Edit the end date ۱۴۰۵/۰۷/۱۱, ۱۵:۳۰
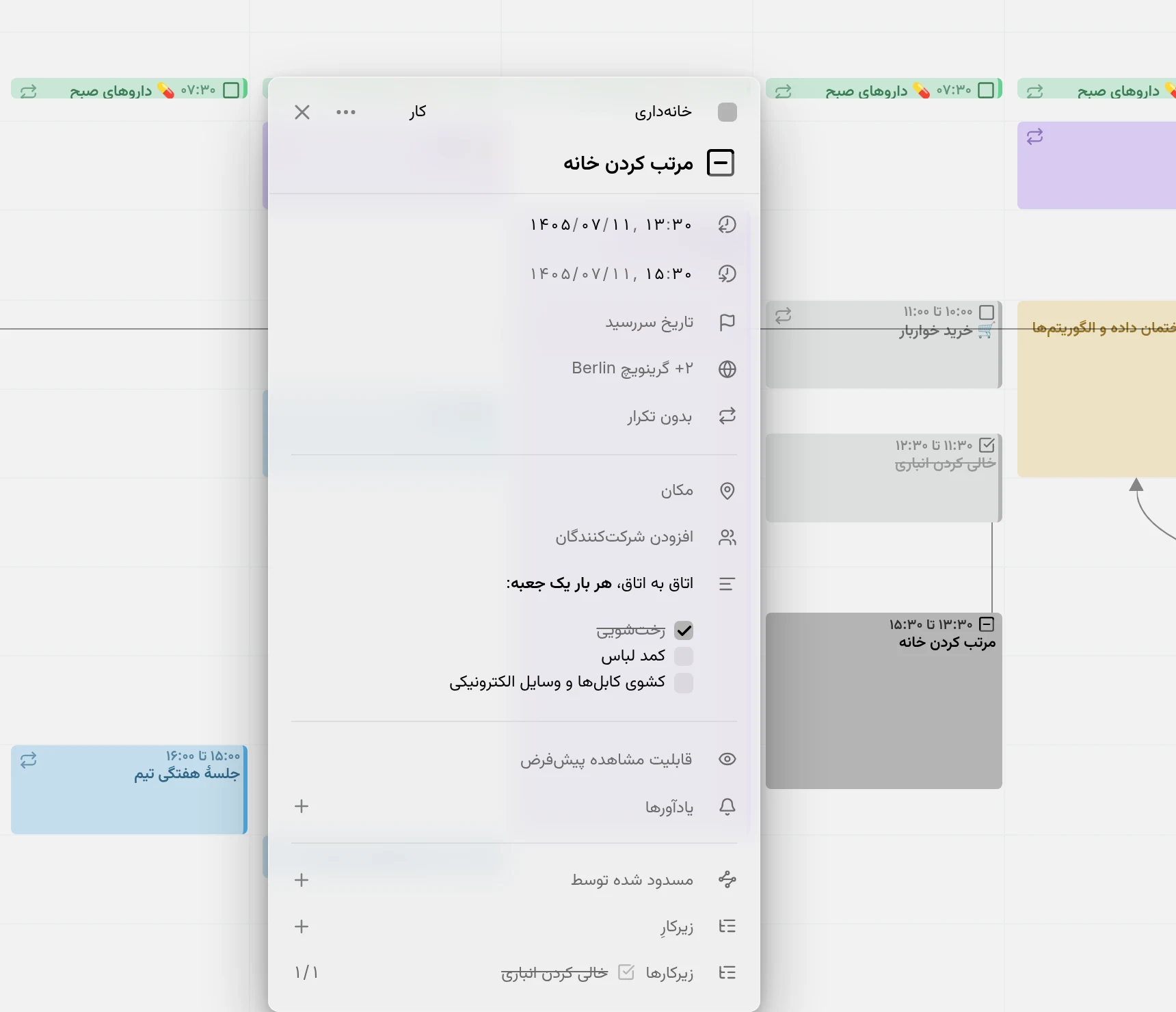 point(611,274)
